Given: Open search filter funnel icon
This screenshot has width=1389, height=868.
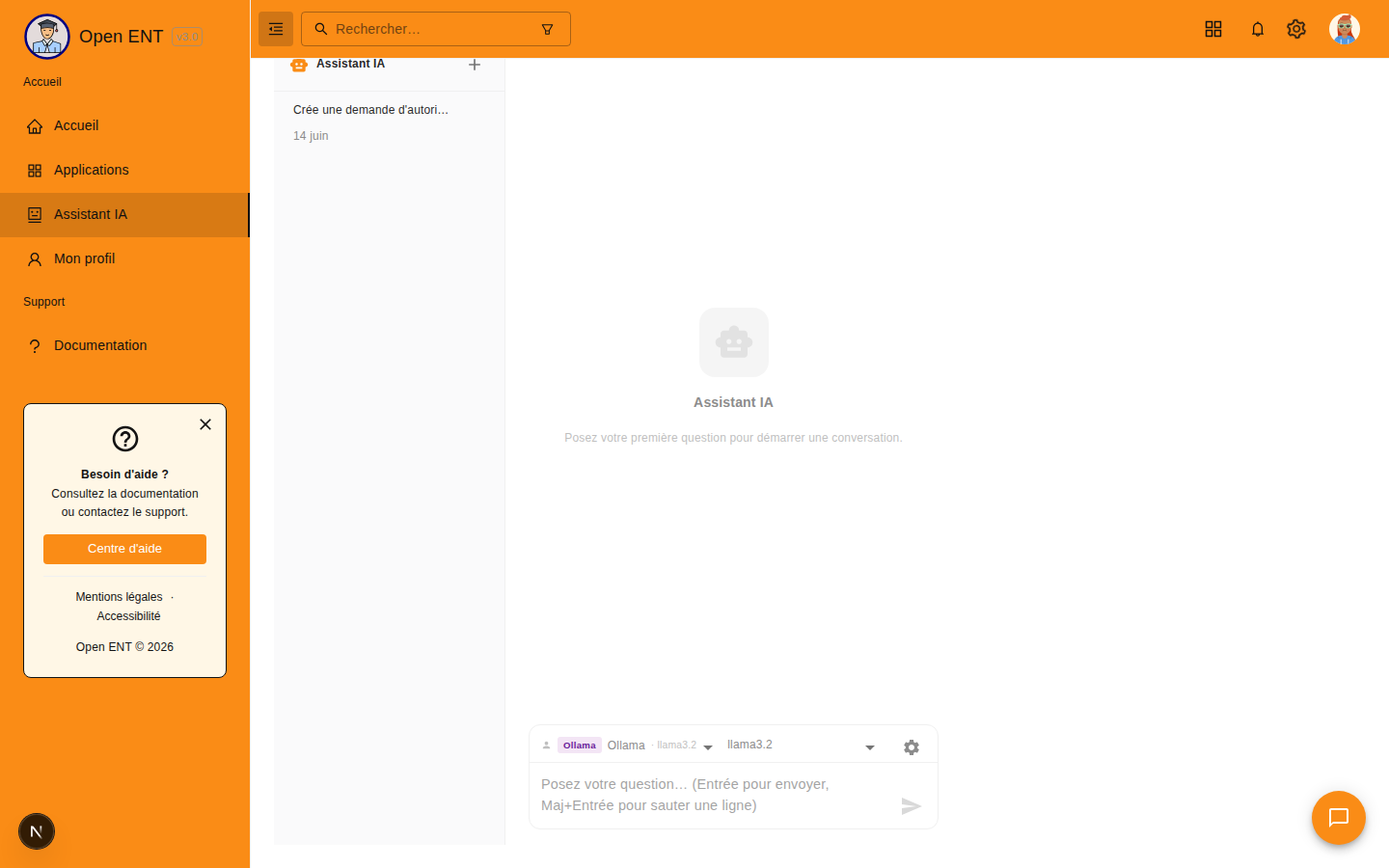Looking at the screenshot, I should pos(547,29).
